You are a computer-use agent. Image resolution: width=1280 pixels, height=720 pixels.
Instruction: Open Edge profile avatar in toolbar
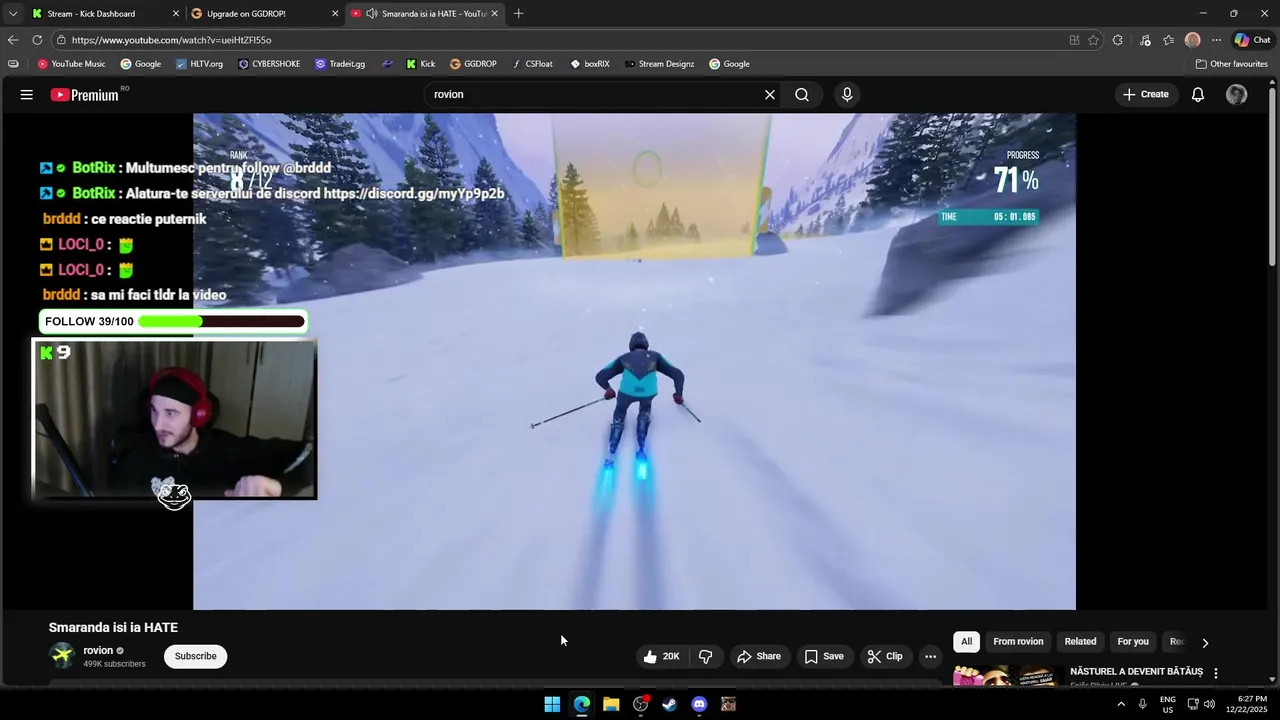pos(1192,40)
